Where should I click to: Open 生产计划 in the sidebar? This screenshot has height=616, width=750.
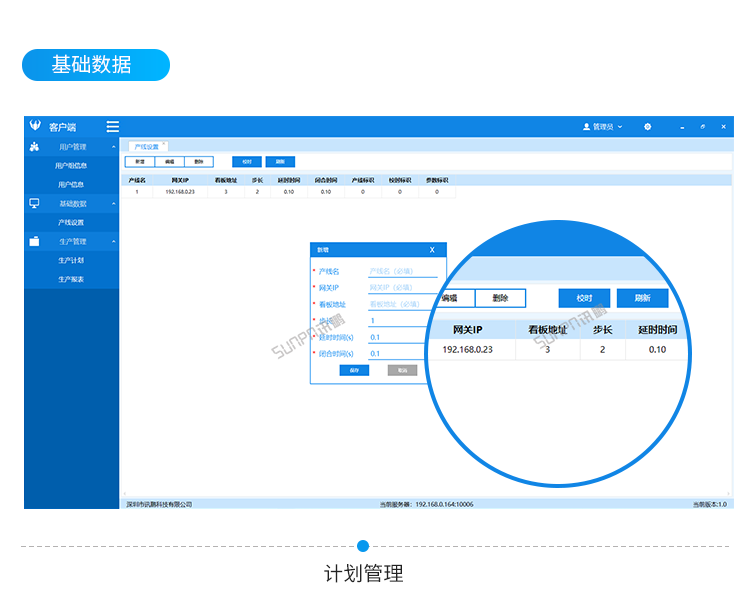coord(71,260)
